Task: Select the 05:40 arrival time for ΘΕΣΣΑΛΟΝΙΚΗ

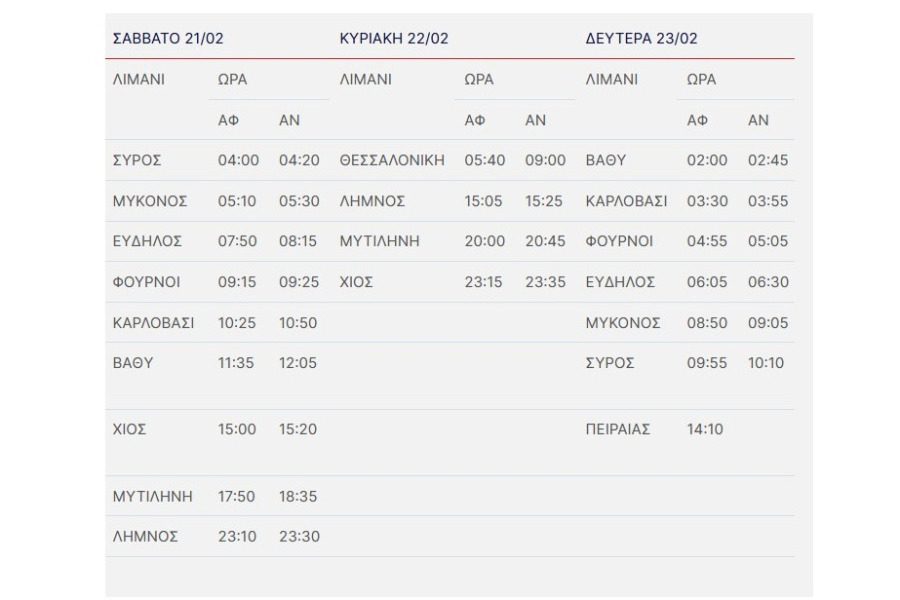Action: pos(484,160)
